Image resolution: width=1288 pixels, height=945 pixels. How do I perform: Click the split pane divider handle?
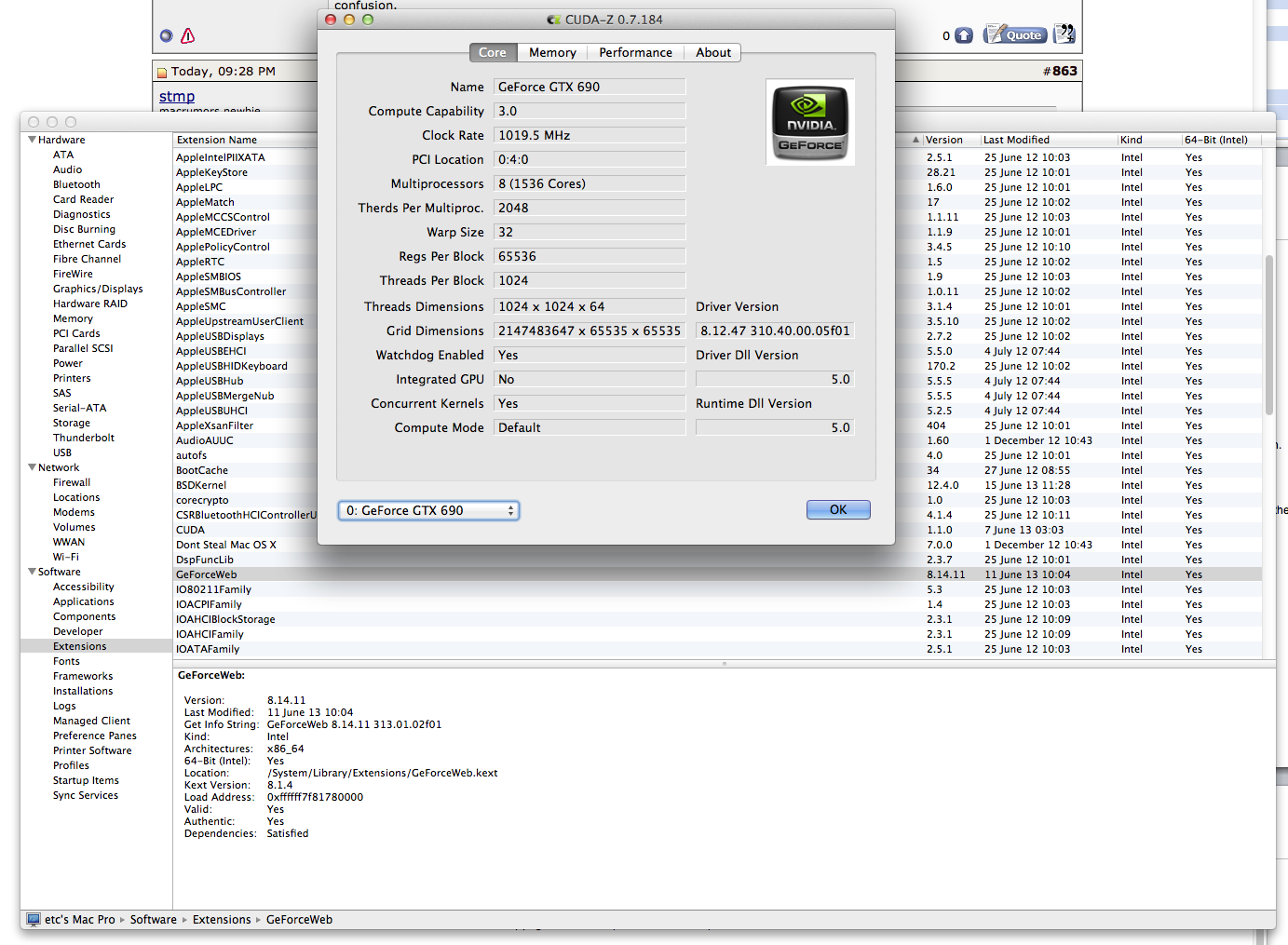[725, 664]
